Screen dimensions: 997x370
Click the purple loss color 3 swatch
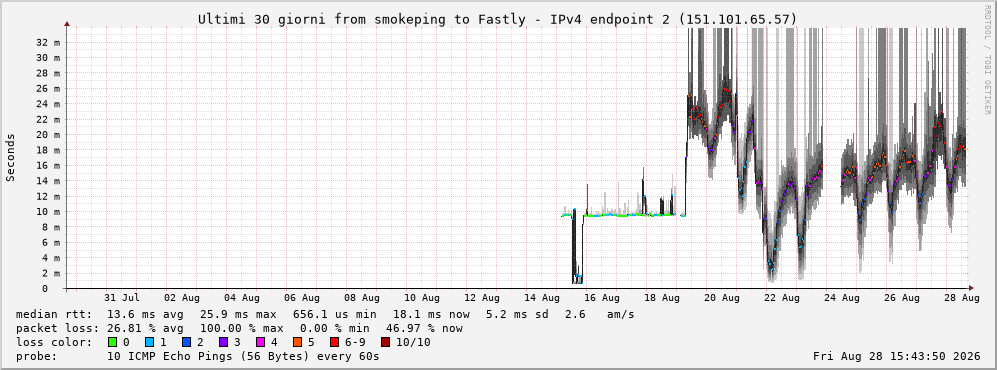coord(224,342)
